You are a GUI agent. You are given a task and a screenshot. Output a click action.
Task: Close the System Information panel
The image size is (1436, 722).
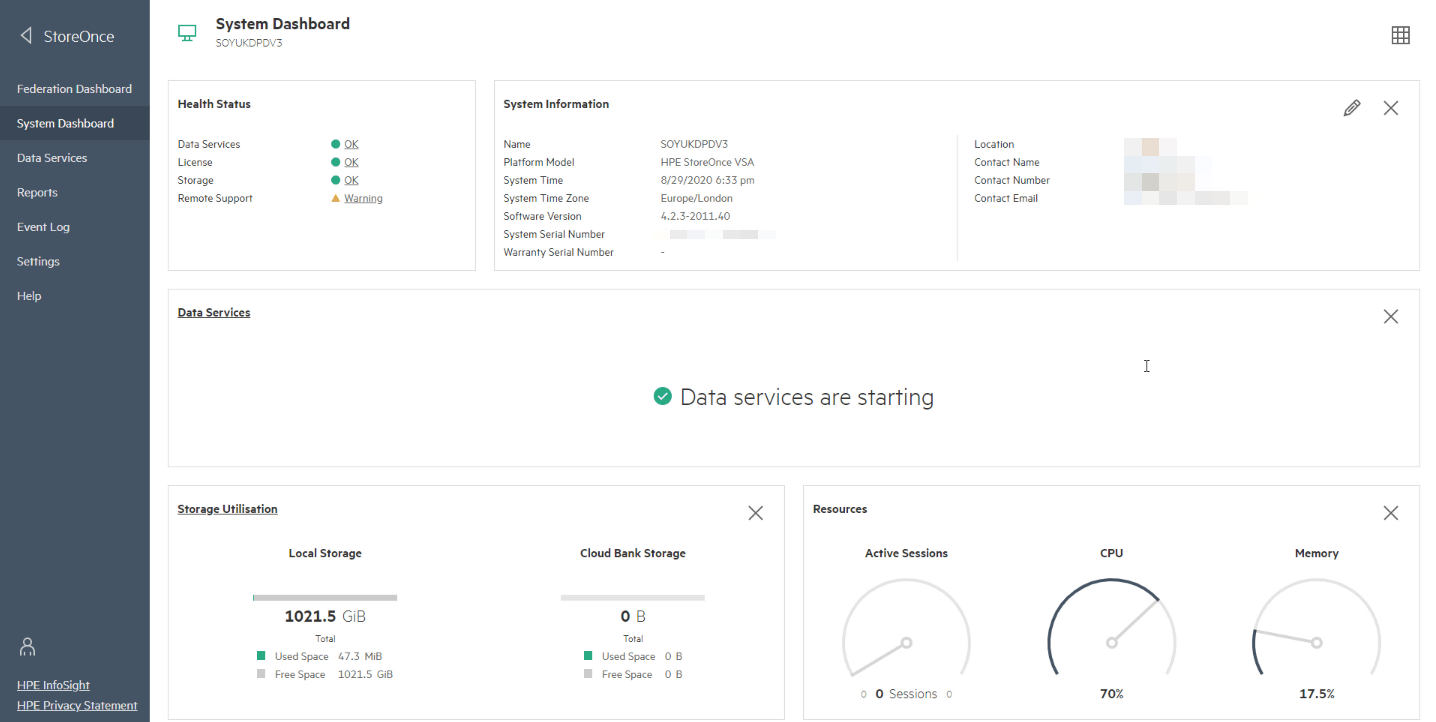click(x=1390, y=108)
